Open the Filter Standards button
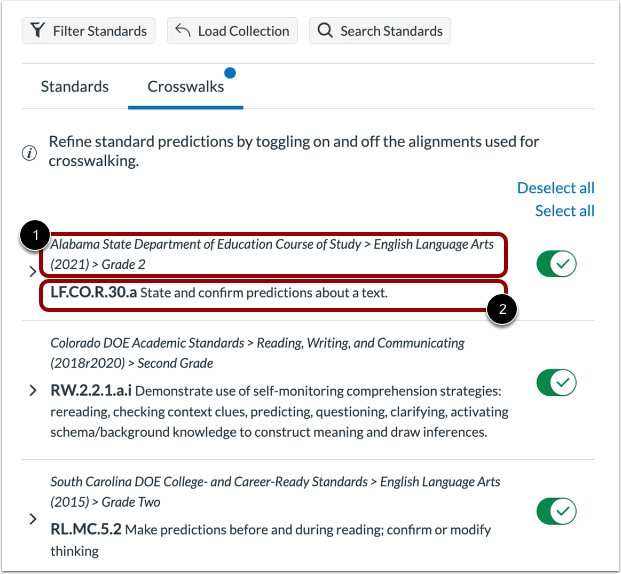 (89, 31)
